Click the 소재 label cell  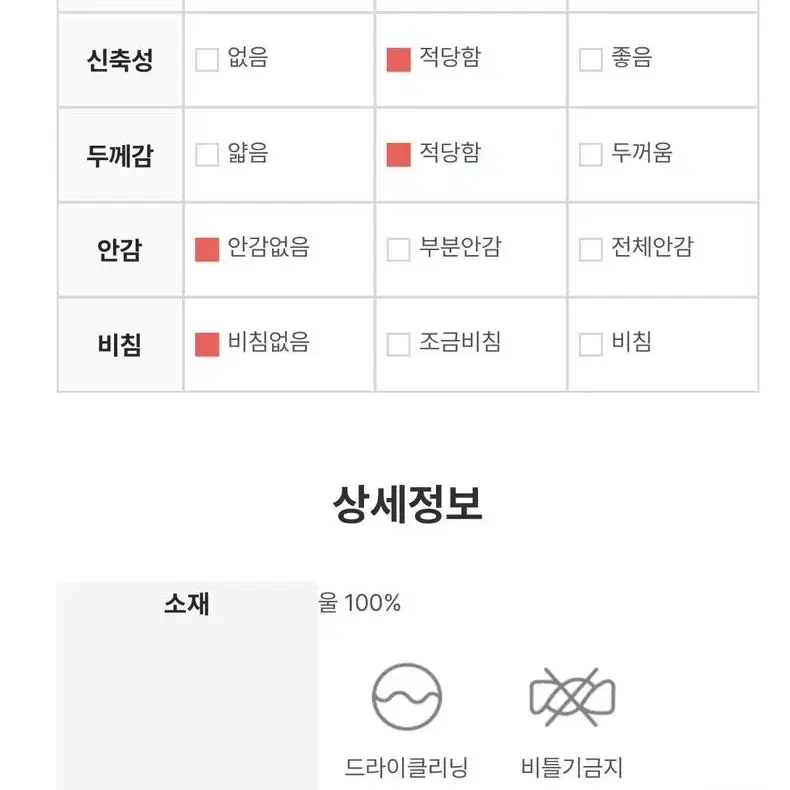point(187,686)
